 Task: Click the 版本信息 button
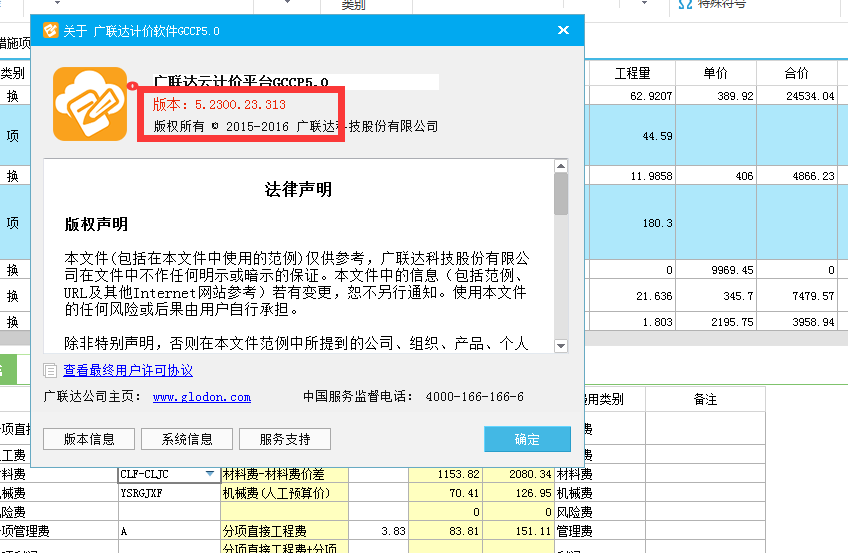coord(89,439)
